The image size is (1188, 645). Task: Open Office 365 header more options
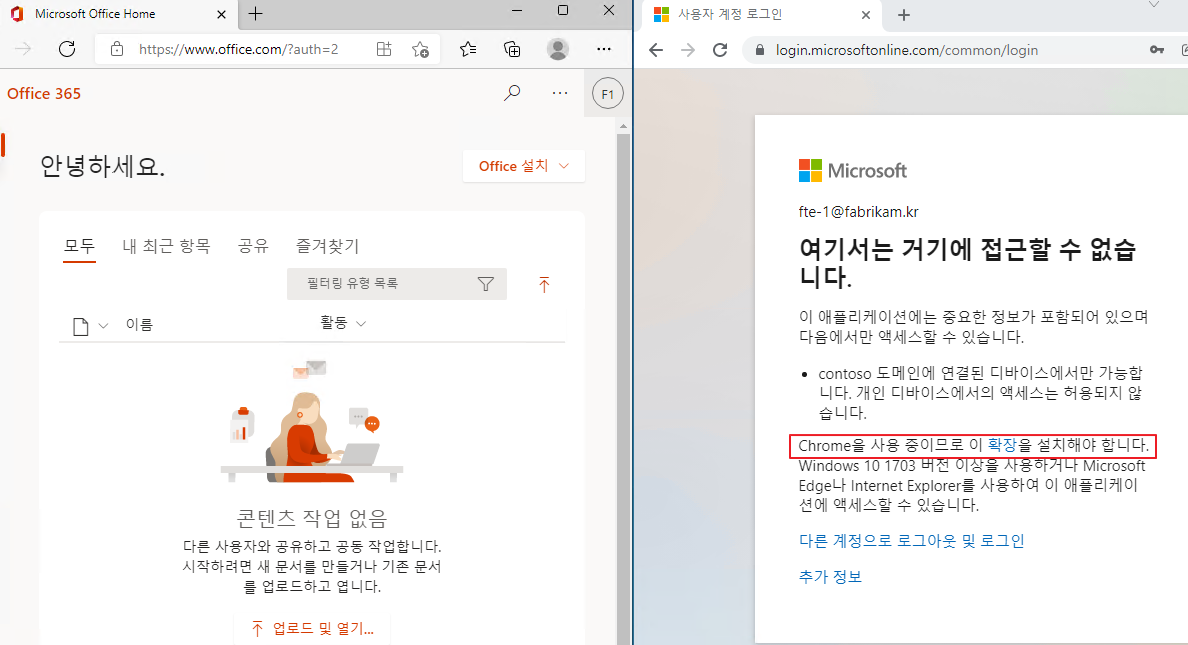(560, 93)
